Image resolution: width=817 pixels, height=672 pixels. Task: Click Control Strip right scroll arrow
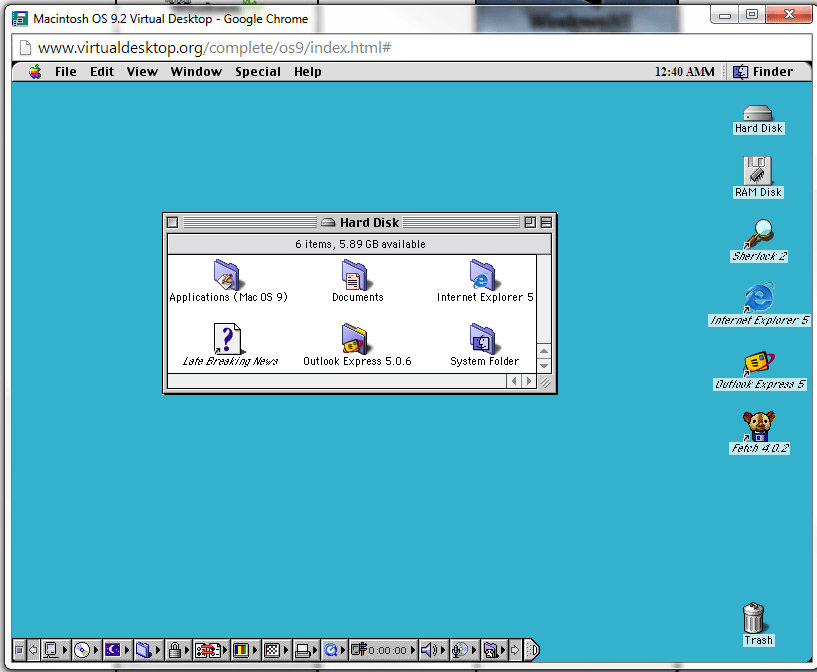(515, 650)
